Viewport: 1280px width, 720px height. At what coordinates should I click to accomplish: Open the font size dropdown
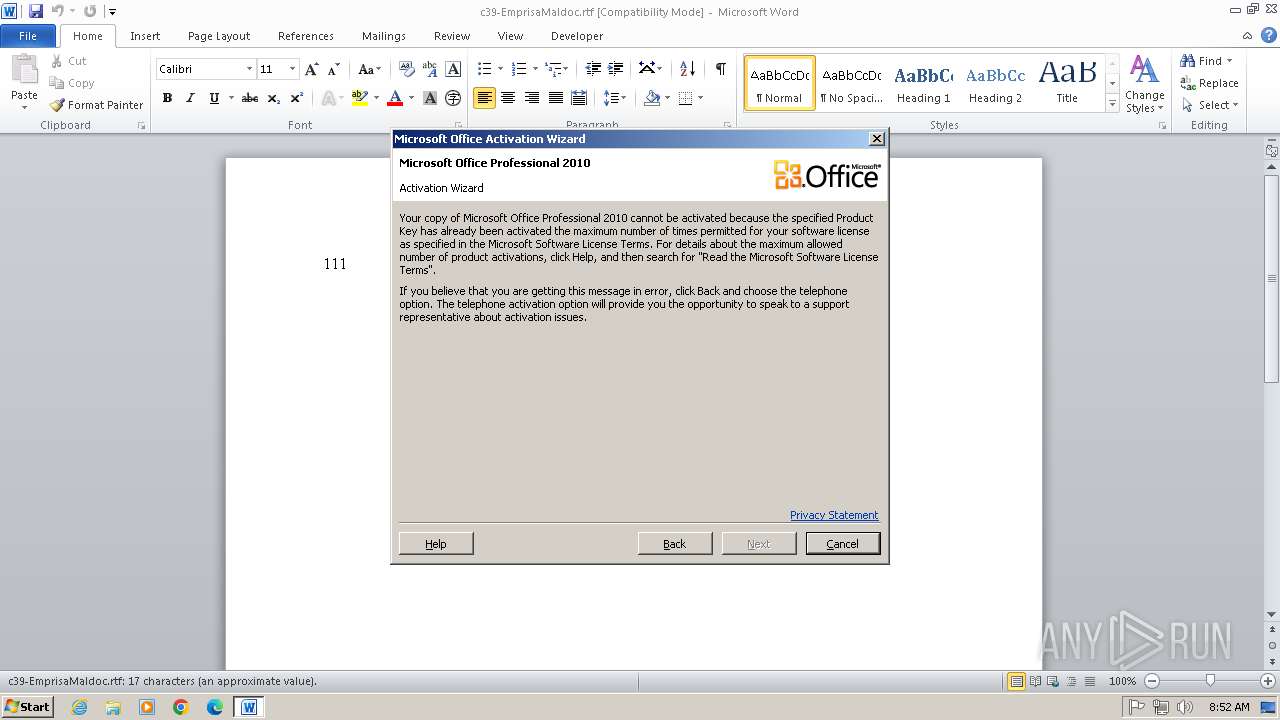tap(292, 69)
